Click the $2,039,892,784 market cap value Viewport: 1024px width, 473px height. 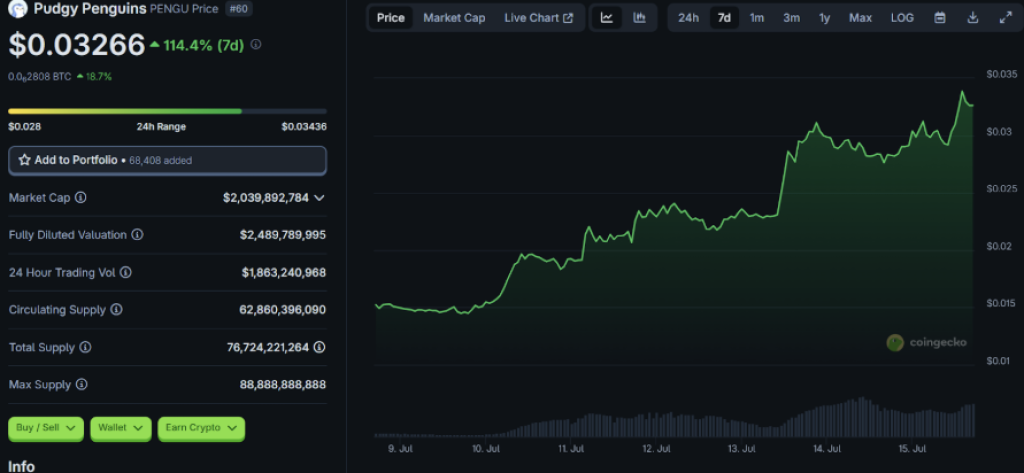266,197
